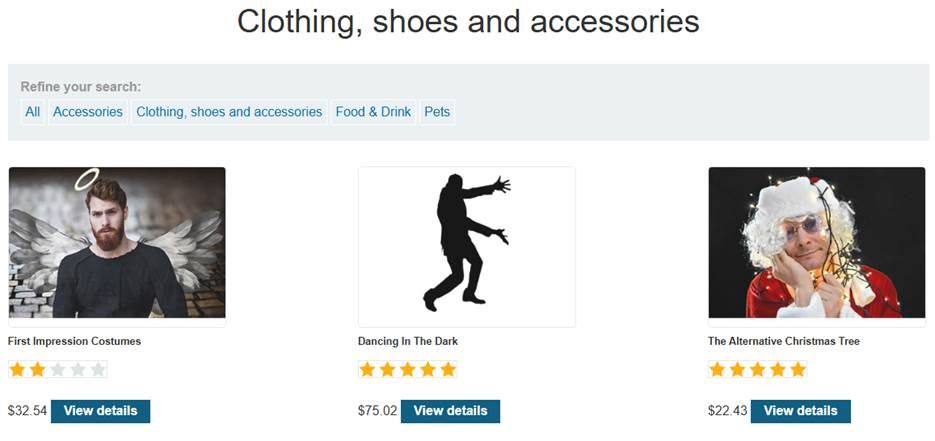View details for First Impression Costumes
The height and width of the screenshot is (441, 935).
point(100,411)
